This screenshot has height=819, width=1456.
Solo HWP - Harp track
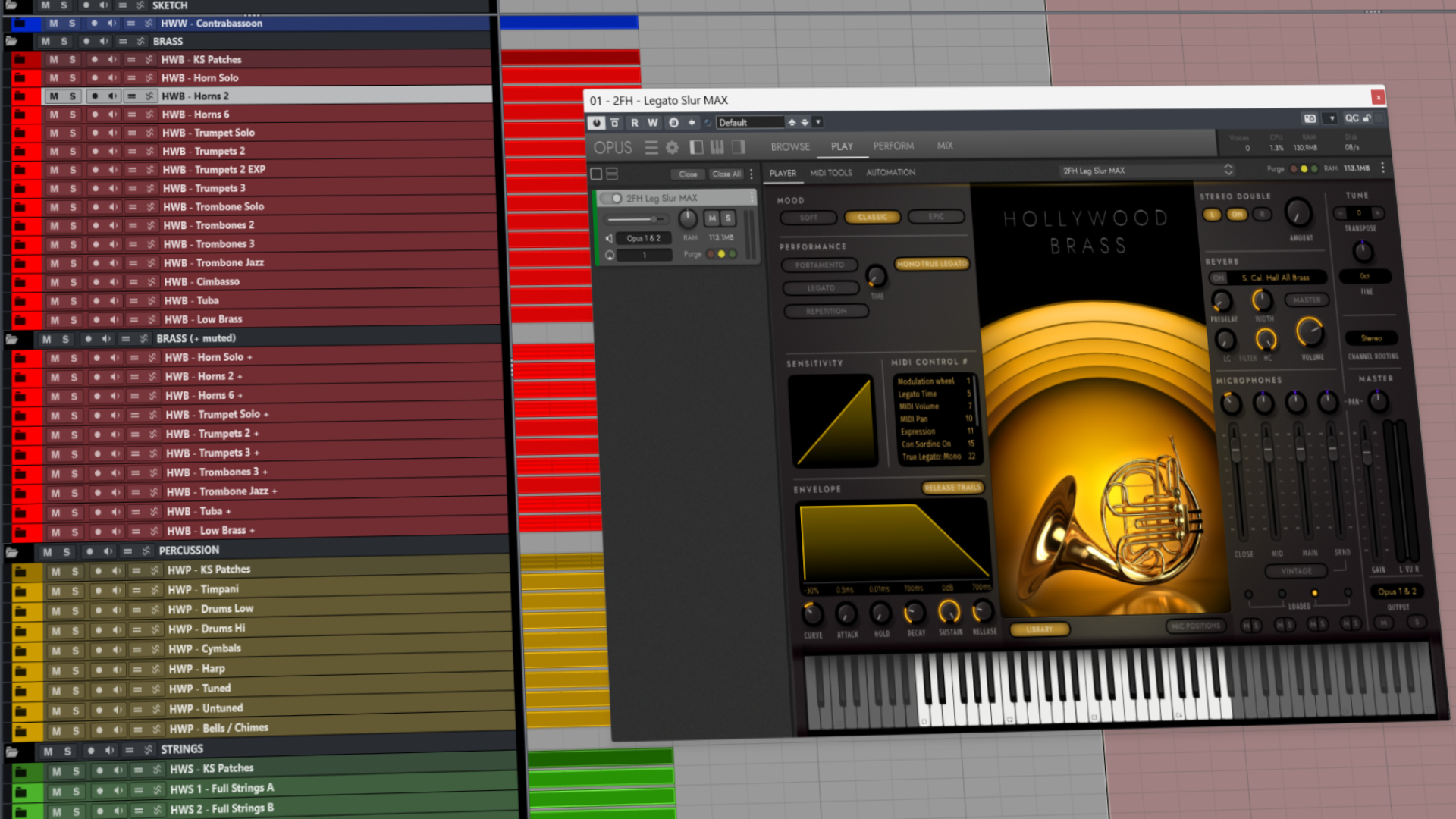tap(75, 671)
